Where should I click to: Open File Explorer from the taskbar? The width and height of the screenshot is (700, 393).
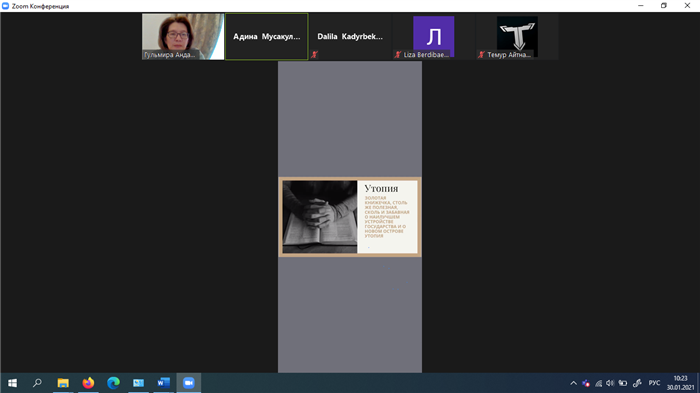point(63,383)
